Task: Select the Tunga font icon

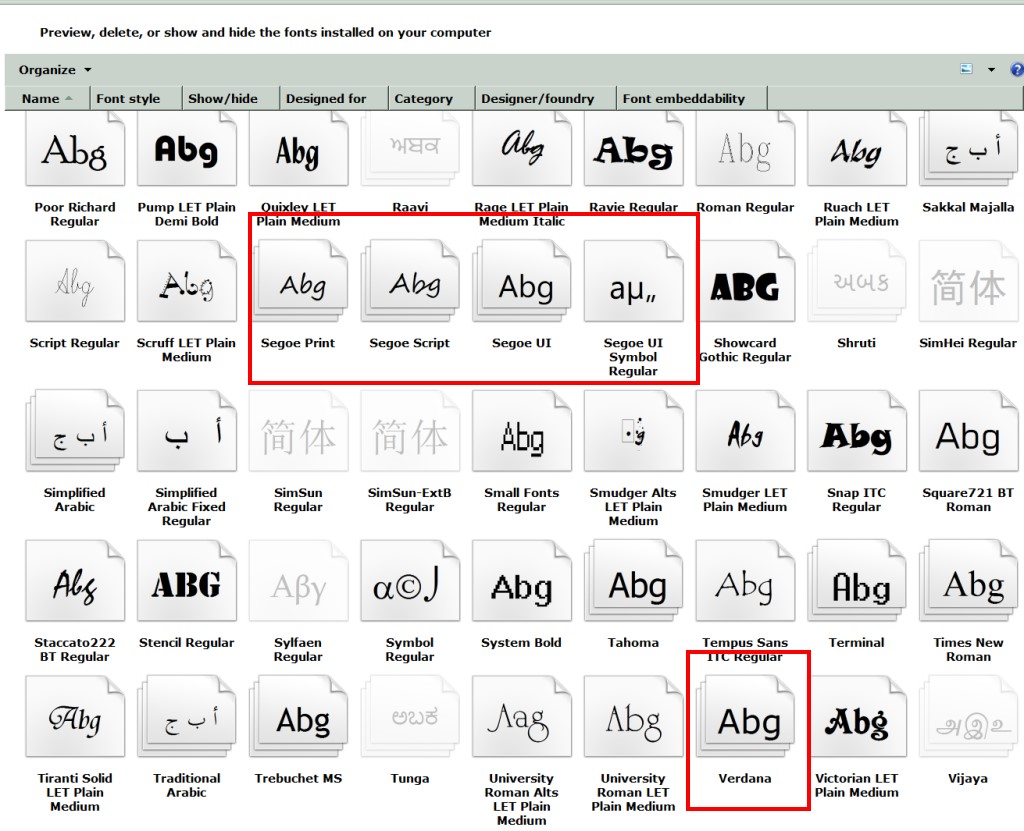Action: 410,717
